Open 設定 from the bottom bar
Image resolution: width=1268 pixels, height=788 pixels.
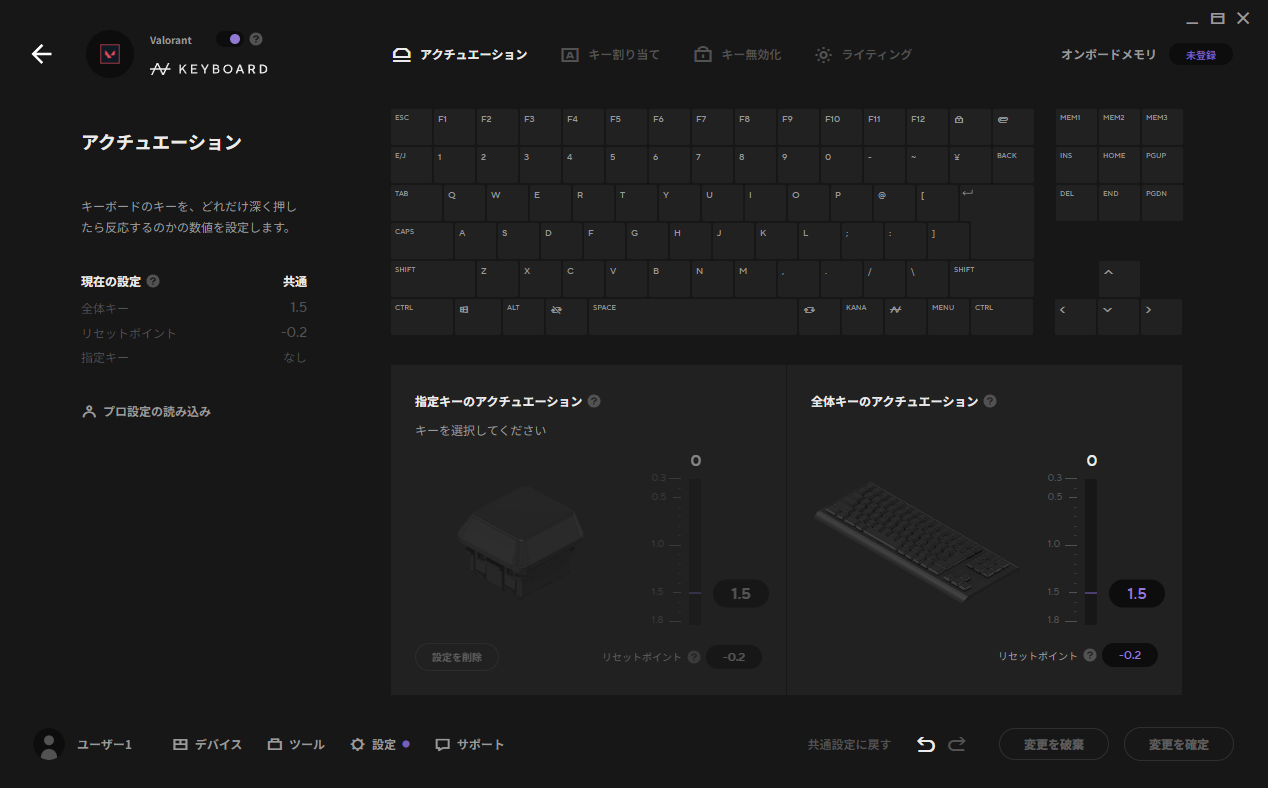[374, 745]
